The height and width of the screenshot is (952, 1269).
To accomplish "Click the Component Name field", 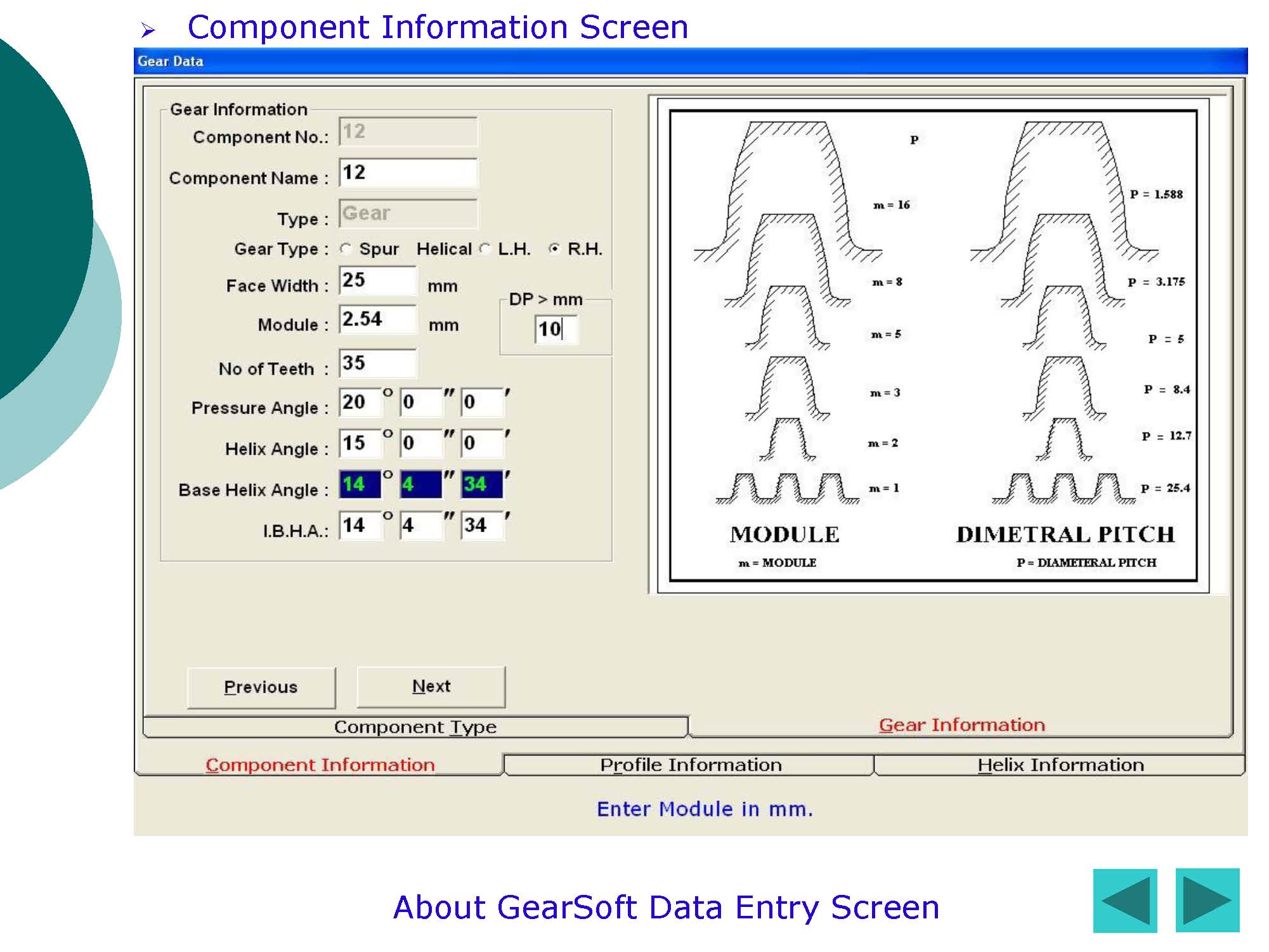I will pos(408,173).
